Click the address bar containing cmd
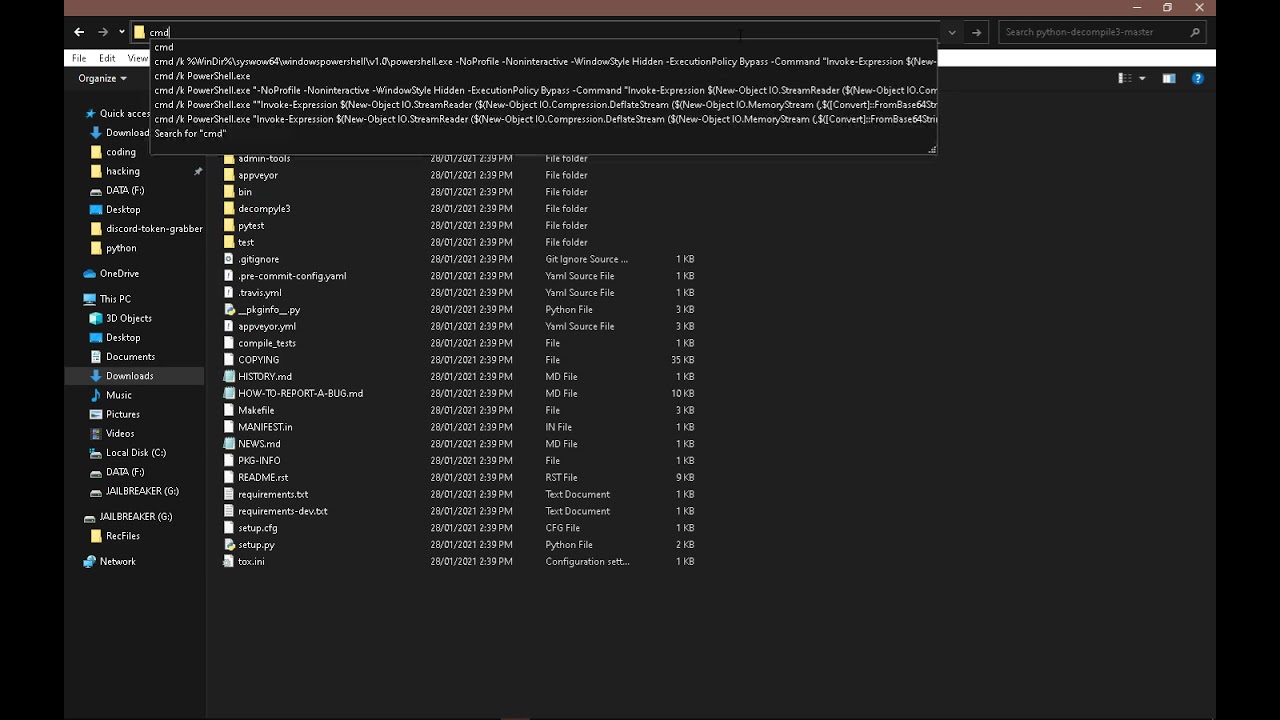 [x=536, y=32]
